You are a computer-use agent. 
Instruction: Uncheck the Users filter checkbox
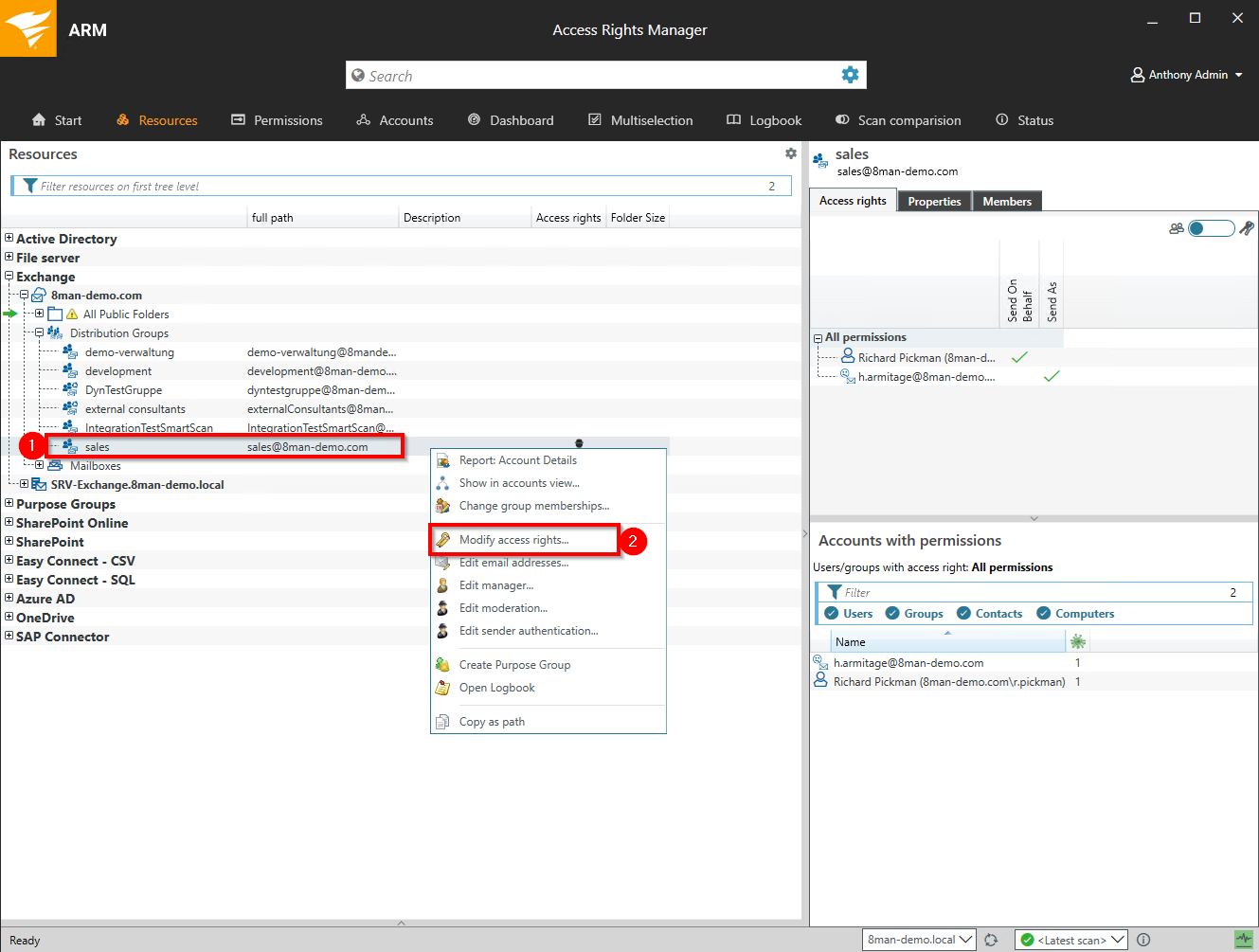click(832, 614)
